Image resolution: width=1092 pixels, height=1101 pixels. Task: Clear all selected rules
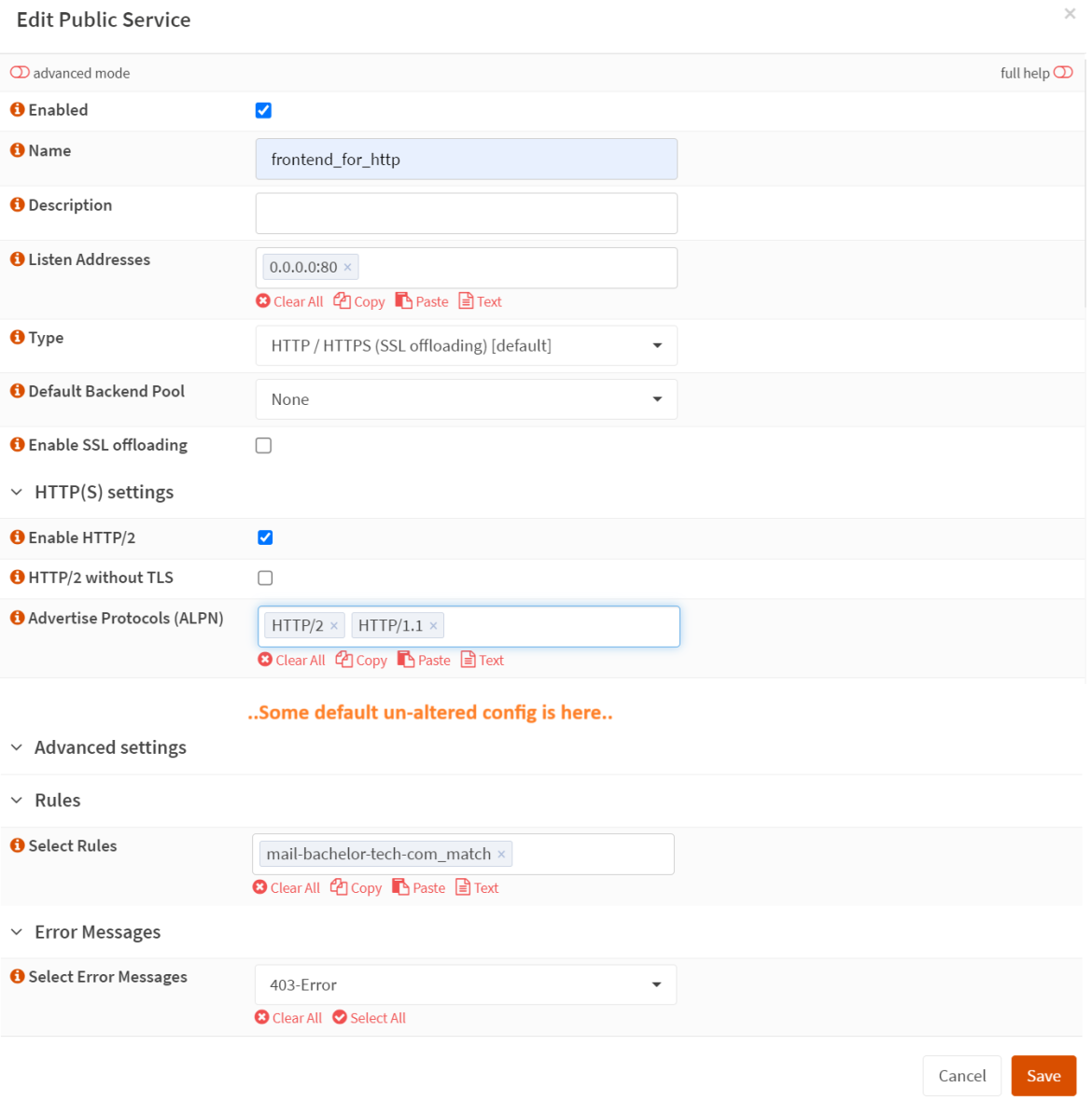click(286, 887)
